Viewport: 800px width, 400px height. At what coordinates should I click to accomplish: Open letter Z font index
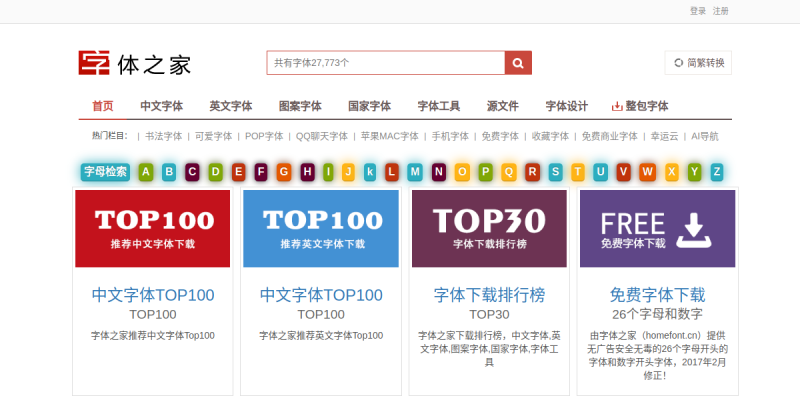click(717, 172)
